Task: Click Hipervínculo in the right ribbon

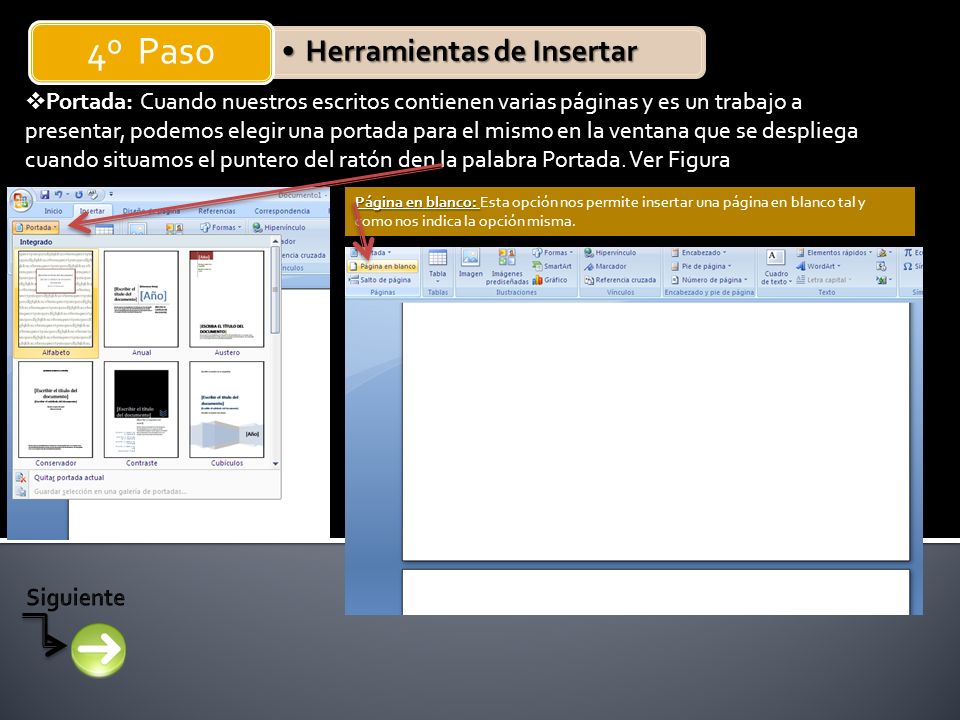Action: [610, 252]
